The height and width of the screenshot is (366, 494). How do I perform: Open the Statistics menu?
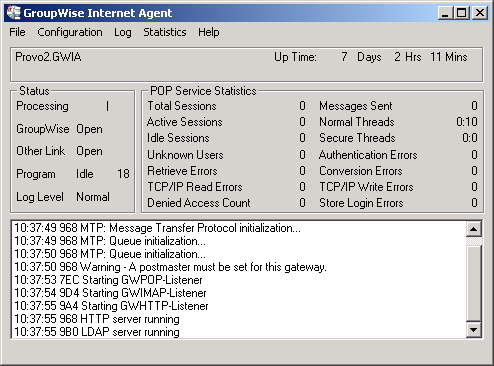pos(165,32)
